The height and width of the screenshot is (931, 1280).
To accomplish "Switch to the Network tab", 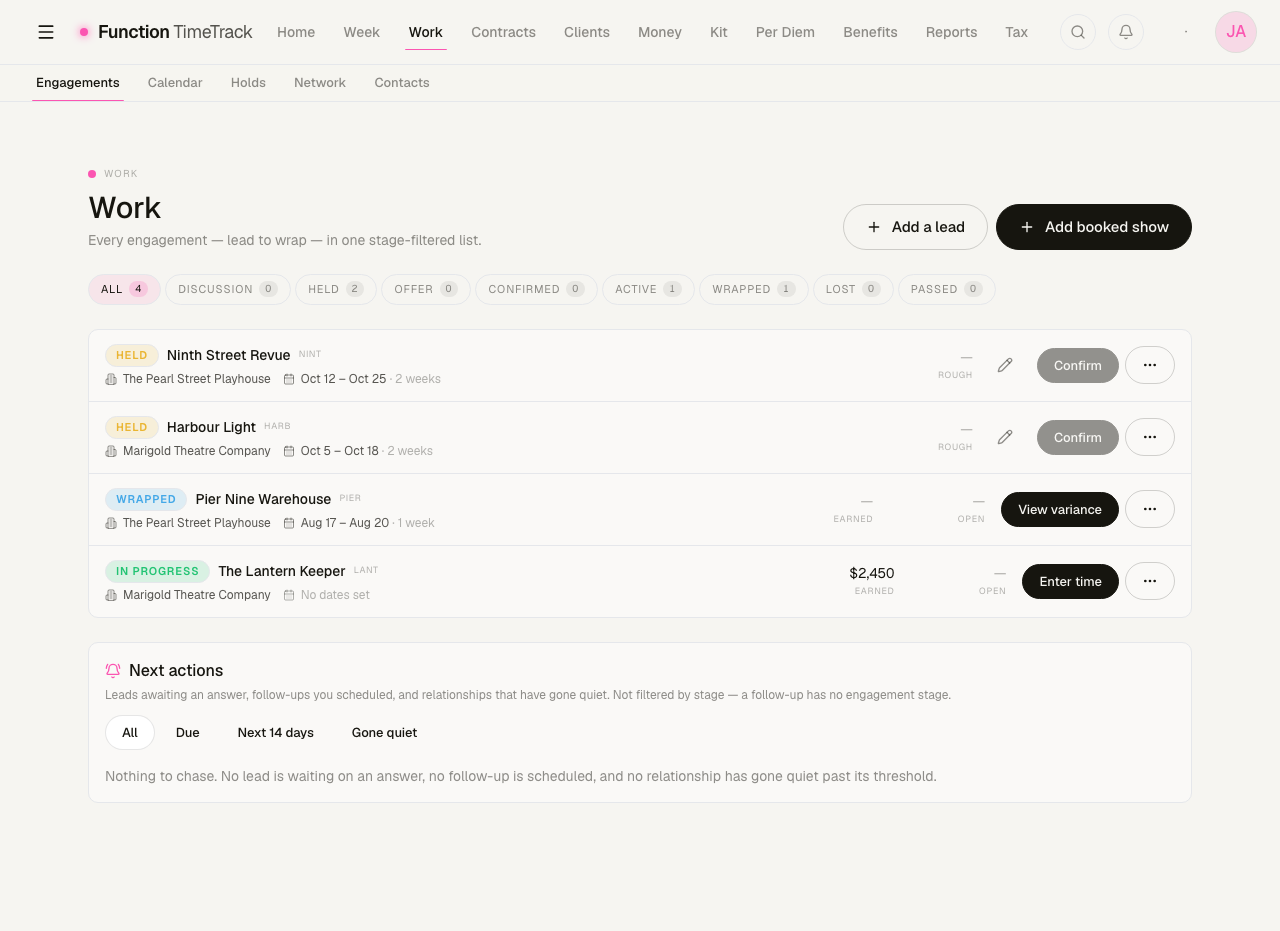I will coord(320,83).
